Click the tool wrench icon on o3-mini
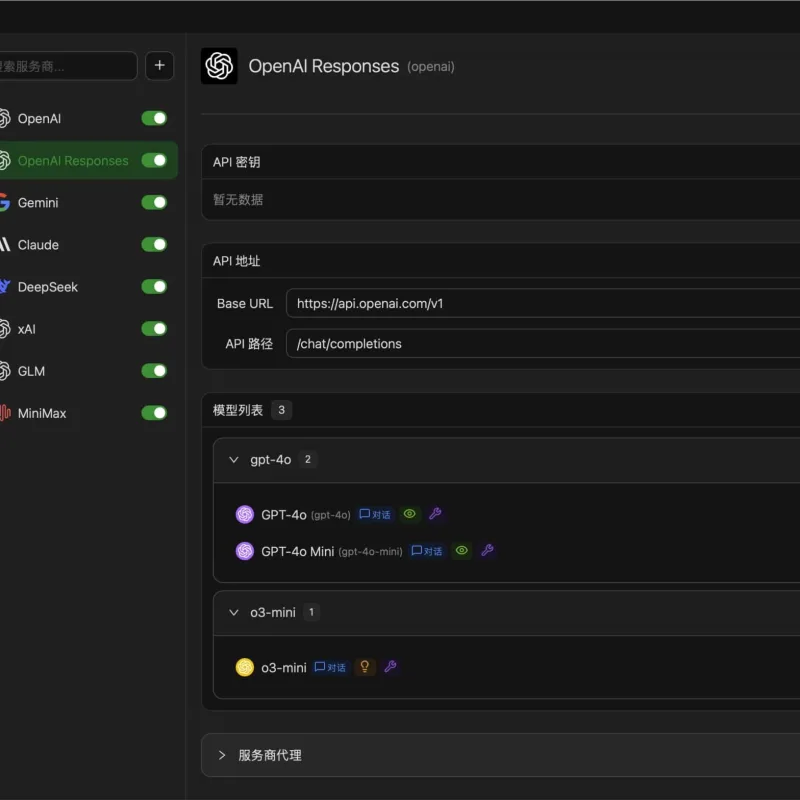 390,667
